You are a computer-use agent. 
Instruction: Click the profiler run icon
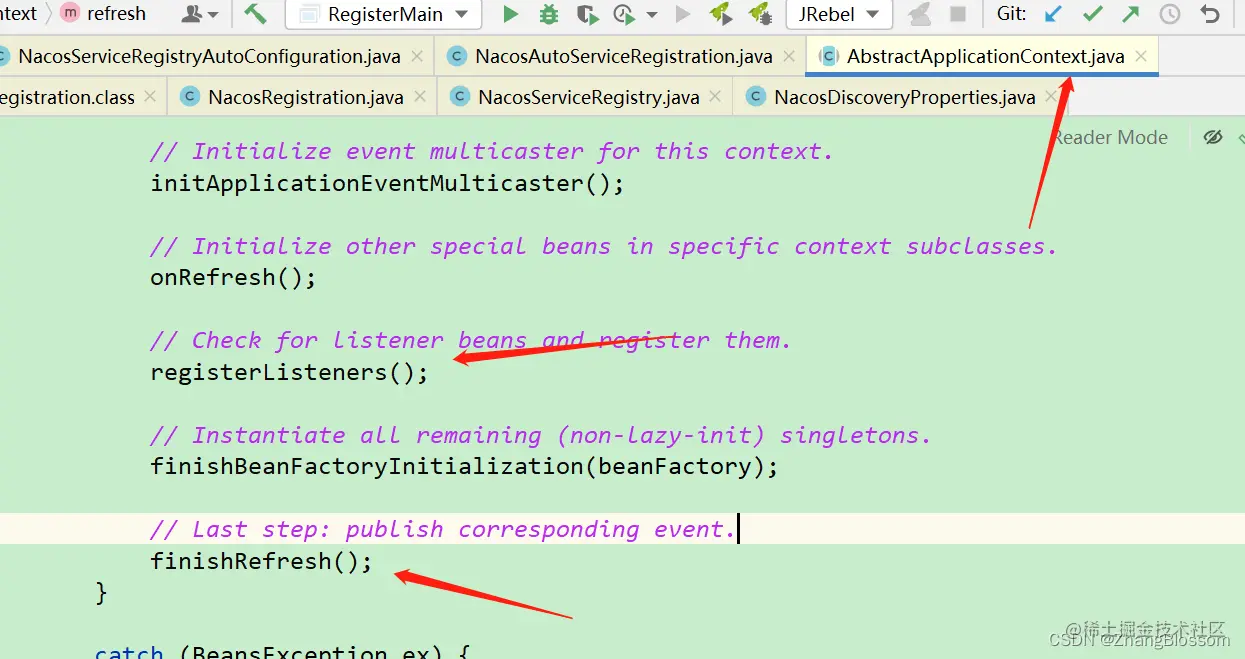tap(625, 14)
